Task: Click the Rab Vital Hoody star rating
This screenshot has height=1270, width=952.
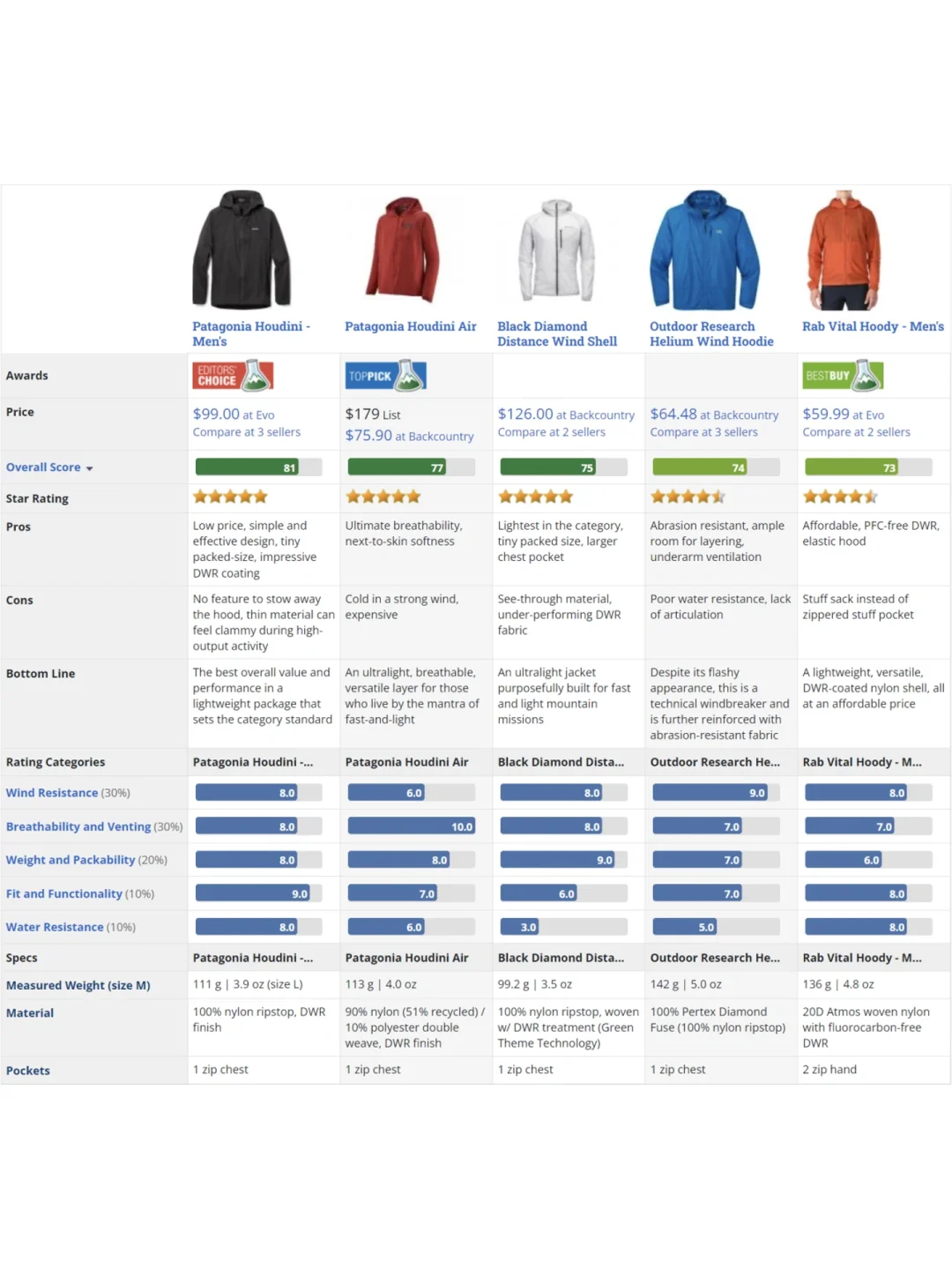Action: coord(840,497)
